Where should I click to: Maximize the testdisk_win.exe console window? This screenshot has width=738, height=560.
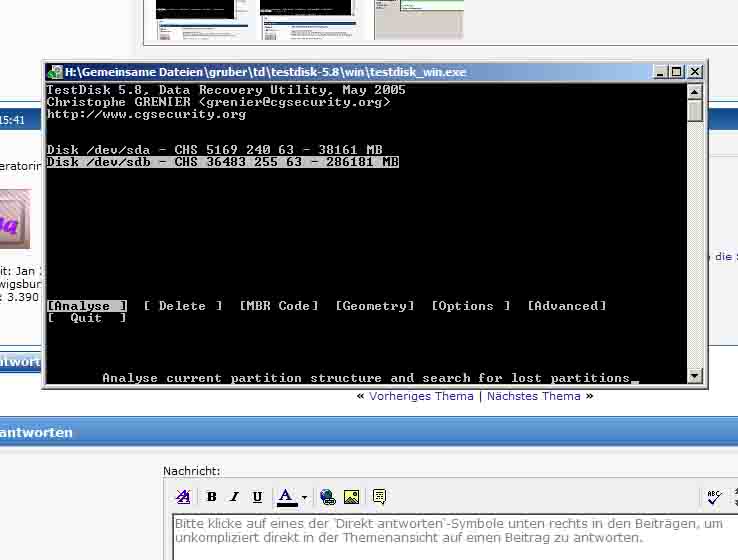pos(676,72)
